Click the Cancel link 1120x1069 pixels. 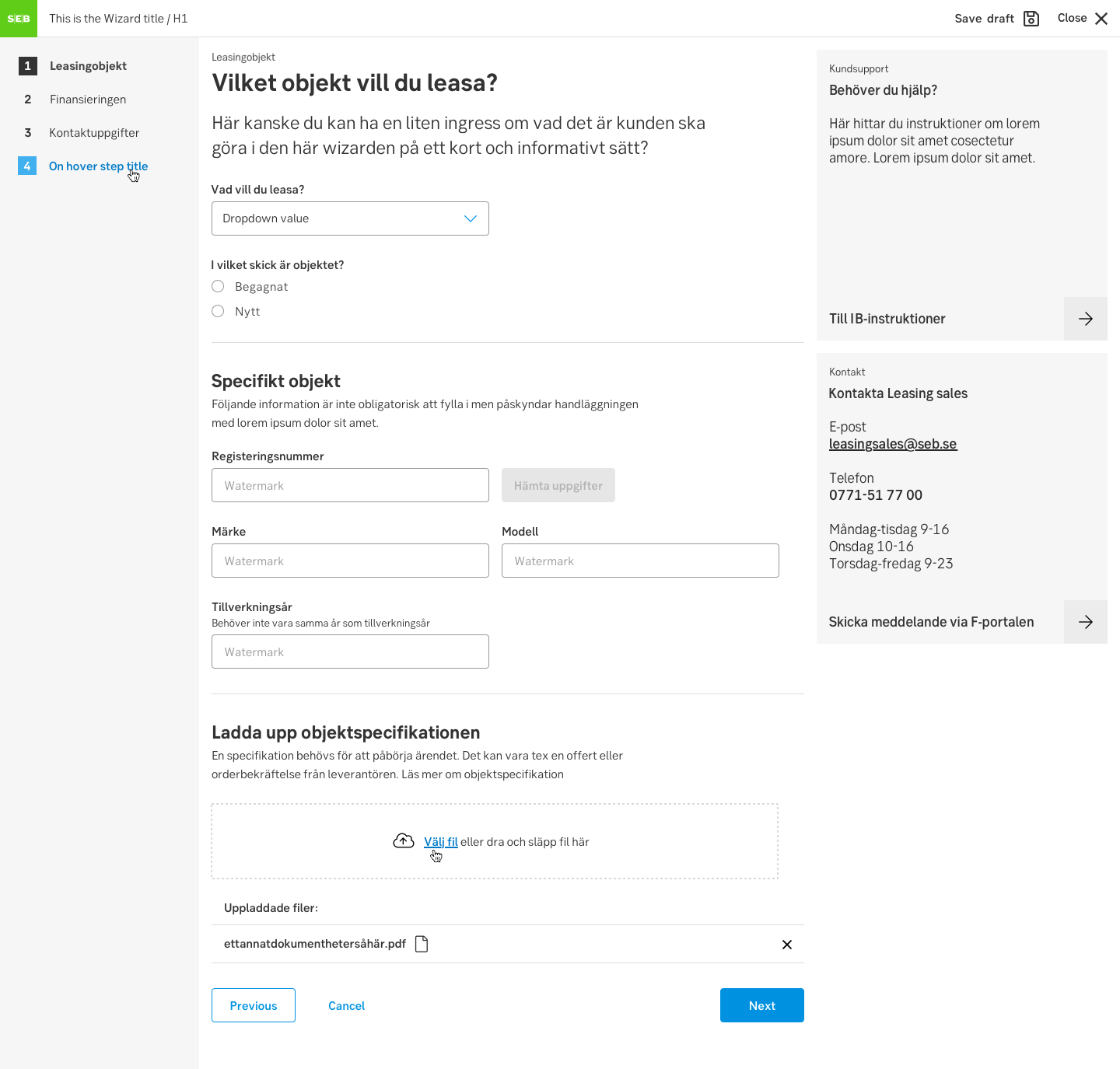point(346,1005)
